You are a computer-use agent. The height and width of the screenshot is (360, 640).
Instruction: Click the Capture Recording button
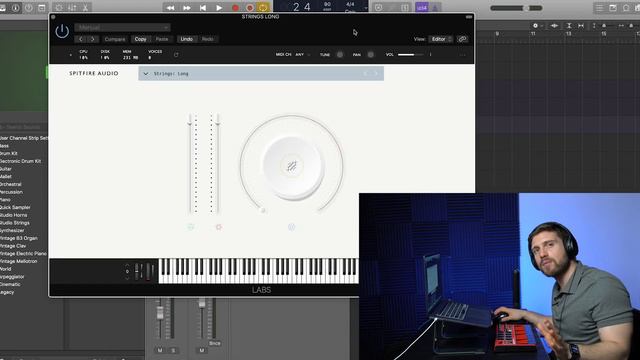[250, 7]
